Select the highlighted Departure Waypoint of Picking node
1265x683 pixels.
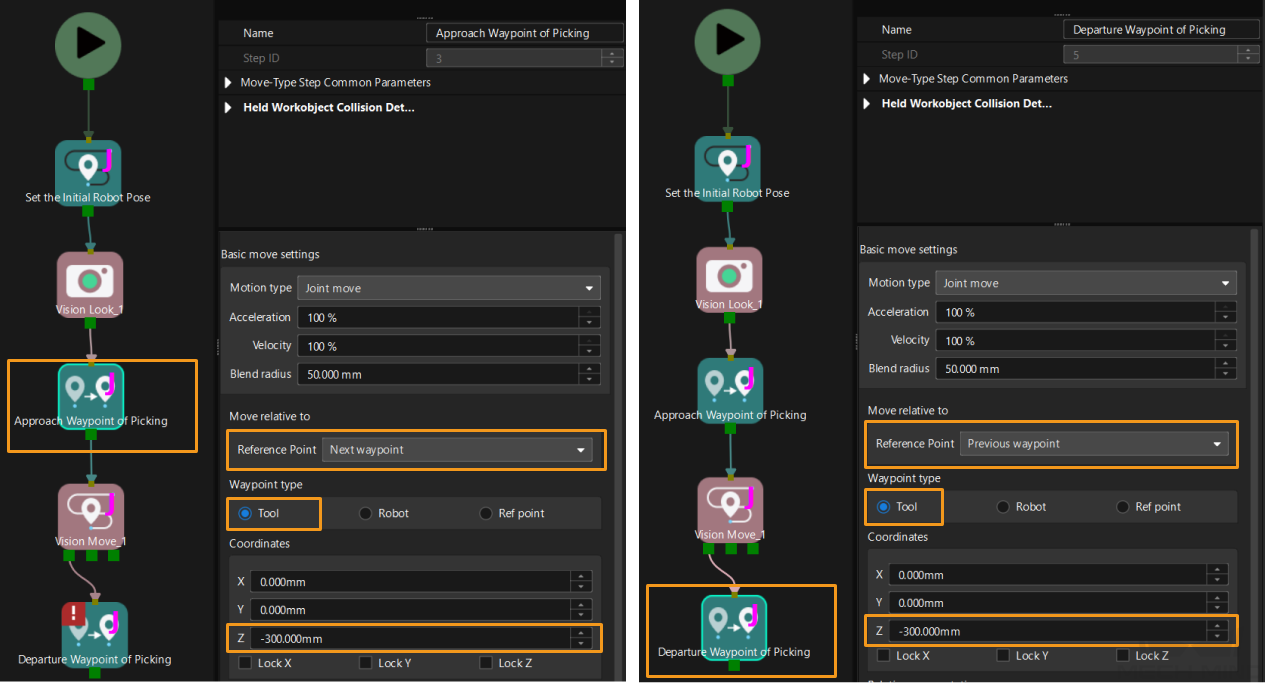734,620
